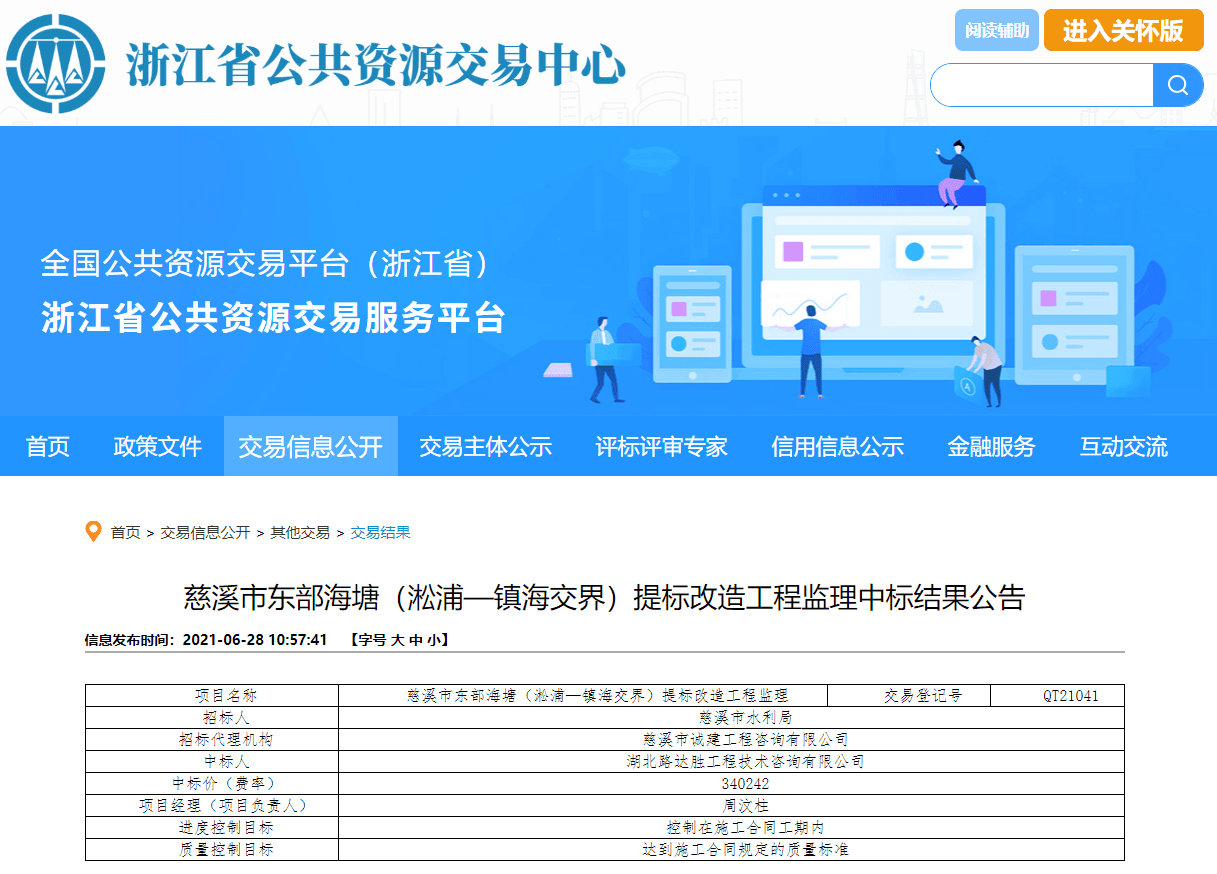The width and height of the screenshot is (1217, 874).
Task: Click the 交易结果 breadcrumb link
Action: point(380,533)
